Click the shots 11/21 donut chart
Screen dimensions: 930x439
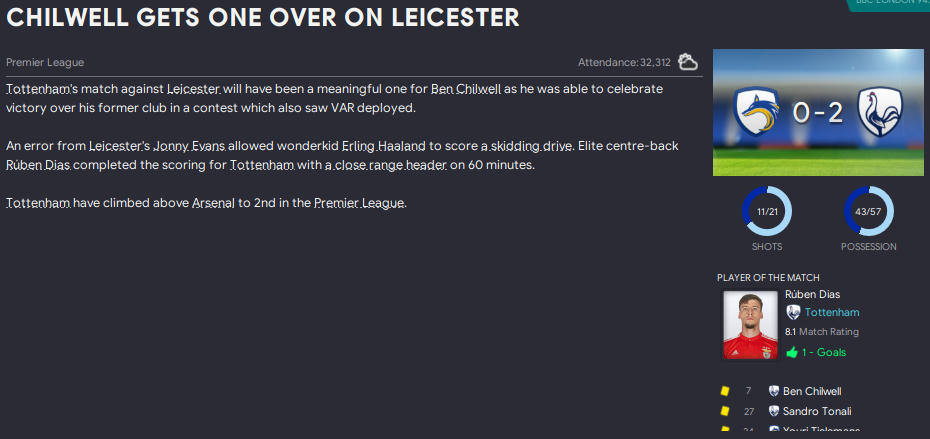coord(767,212)
